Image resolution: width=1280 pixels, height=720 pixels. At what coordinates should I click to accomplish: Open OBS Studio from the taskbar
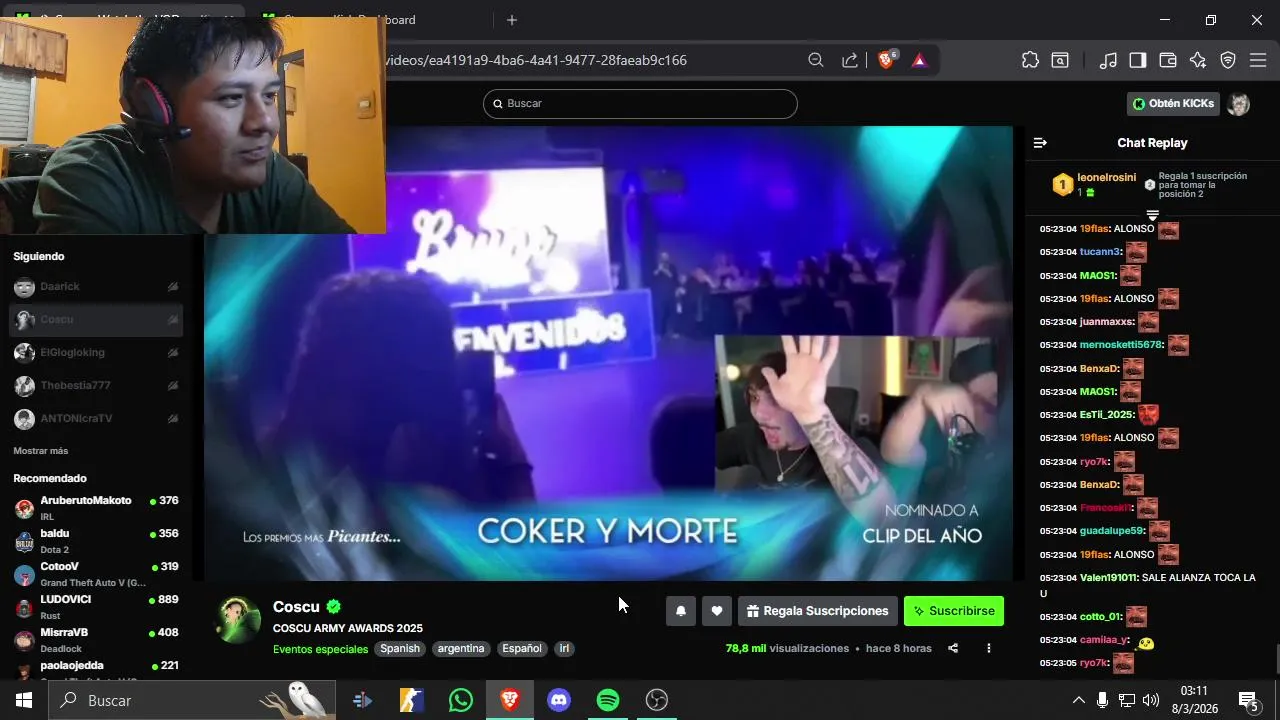pos(657,700)
